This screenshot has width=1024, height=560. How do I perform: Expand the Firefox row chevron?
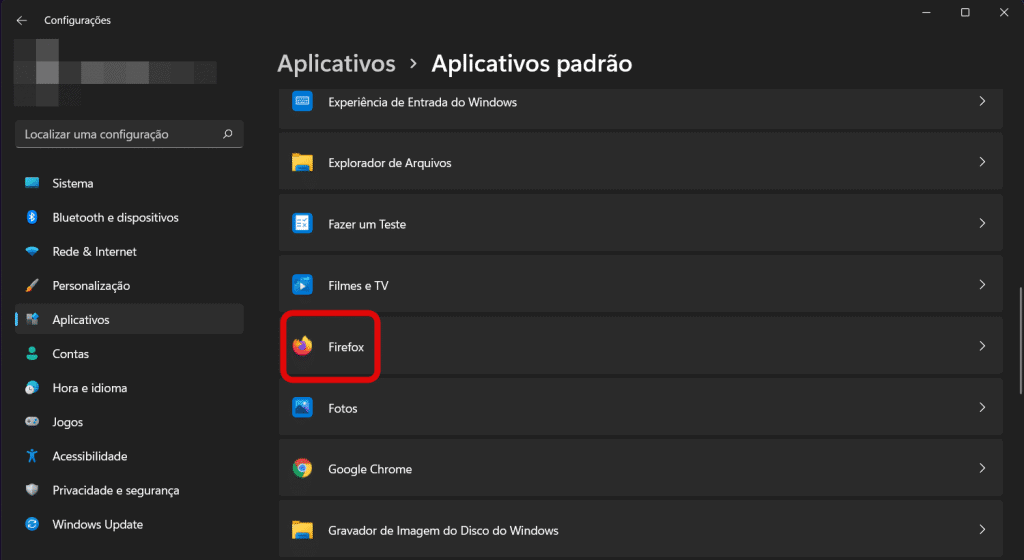tap(982, 346)
